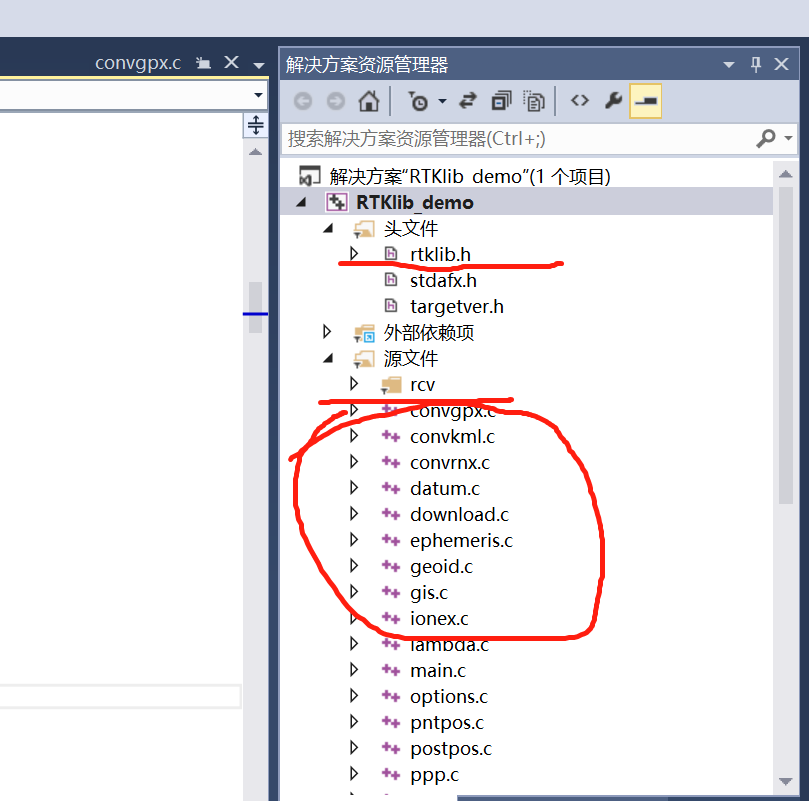Open View Code via the <> icon
Screen dimensions: 809x801
580,100
